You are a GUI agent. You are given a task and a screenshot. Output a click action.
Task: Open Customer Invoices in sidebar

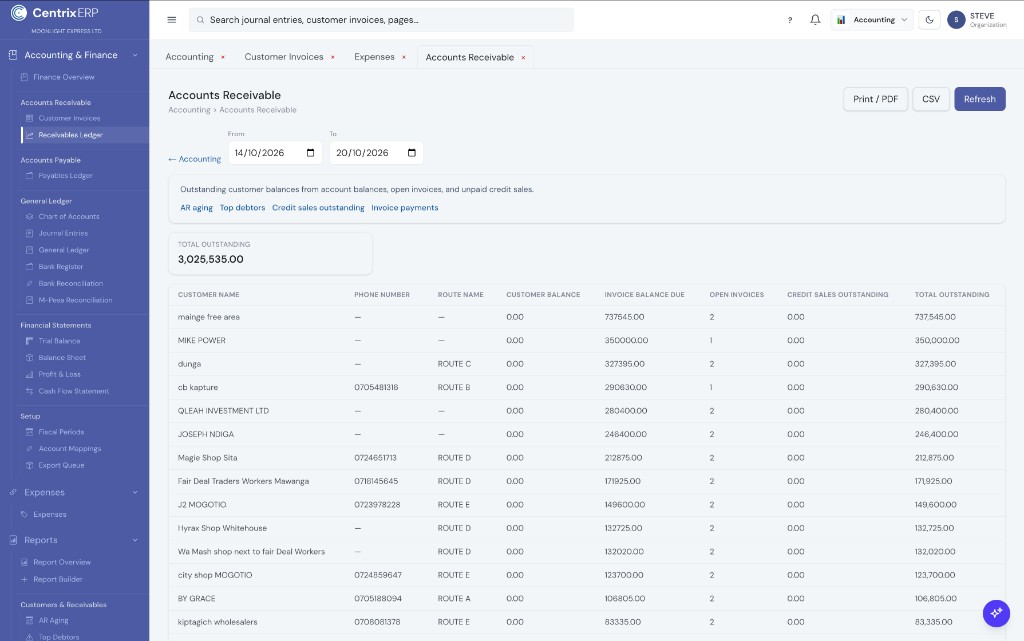[x=69, y=118]
